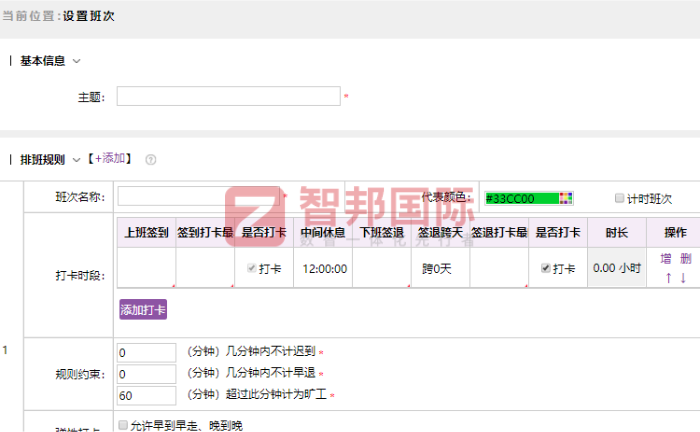This screenshot has width=700, height=432.
Task: Click the +添加 link for shift rules
Action: [109, 159]
